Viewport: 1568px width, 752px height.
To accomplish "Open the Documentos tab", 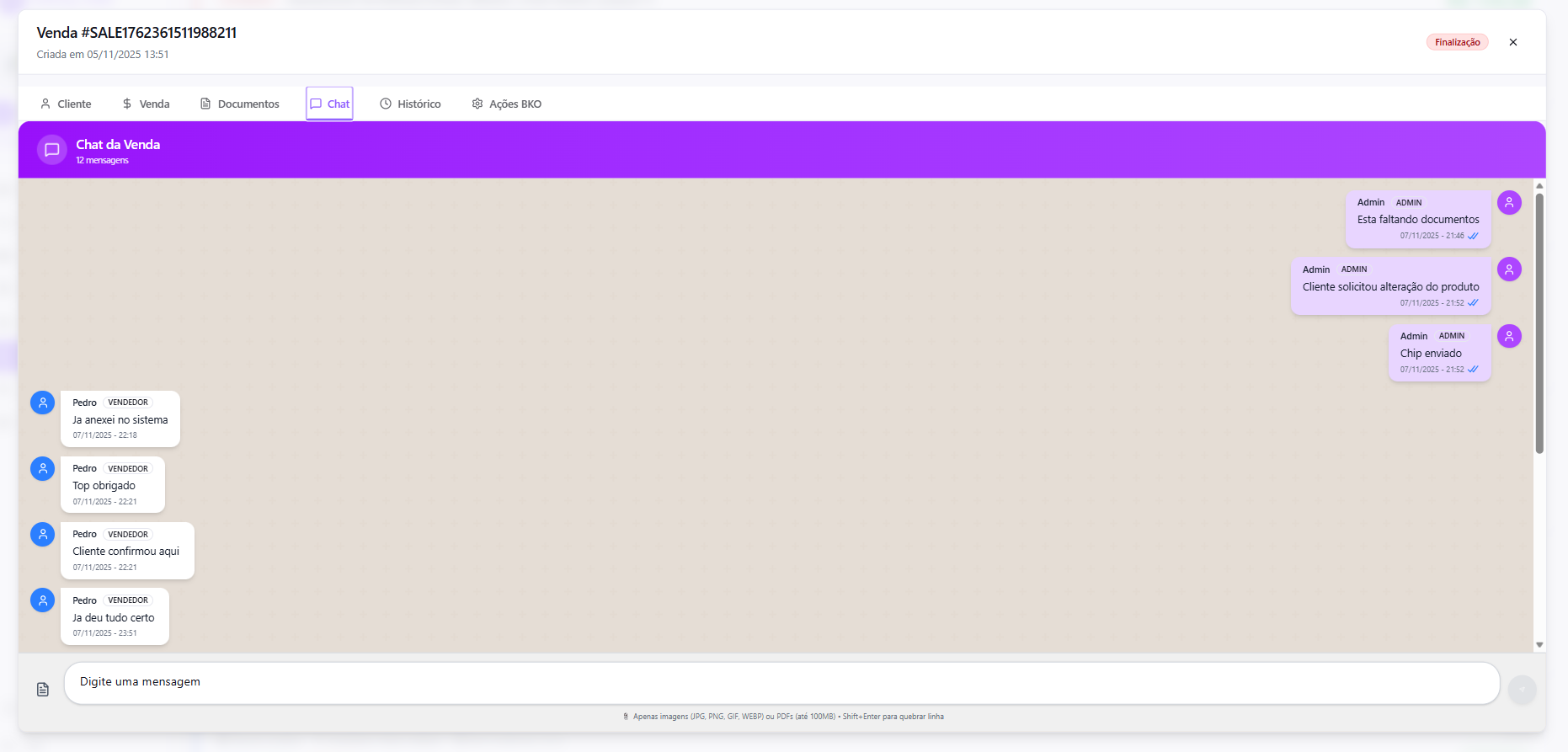I will click(x=239, y=104).
